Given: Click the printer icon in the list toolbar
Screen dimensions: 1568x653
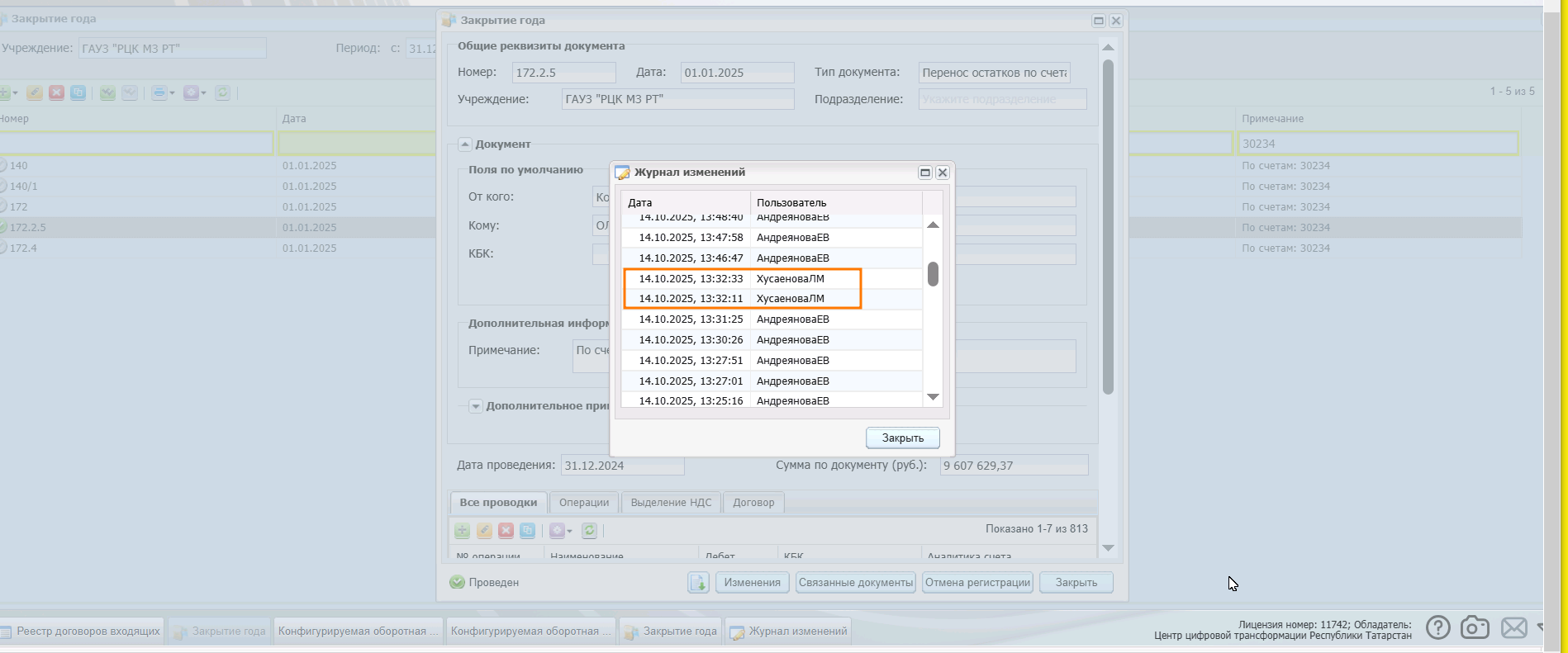Looking at the screenshot, I should pos(159,93).
